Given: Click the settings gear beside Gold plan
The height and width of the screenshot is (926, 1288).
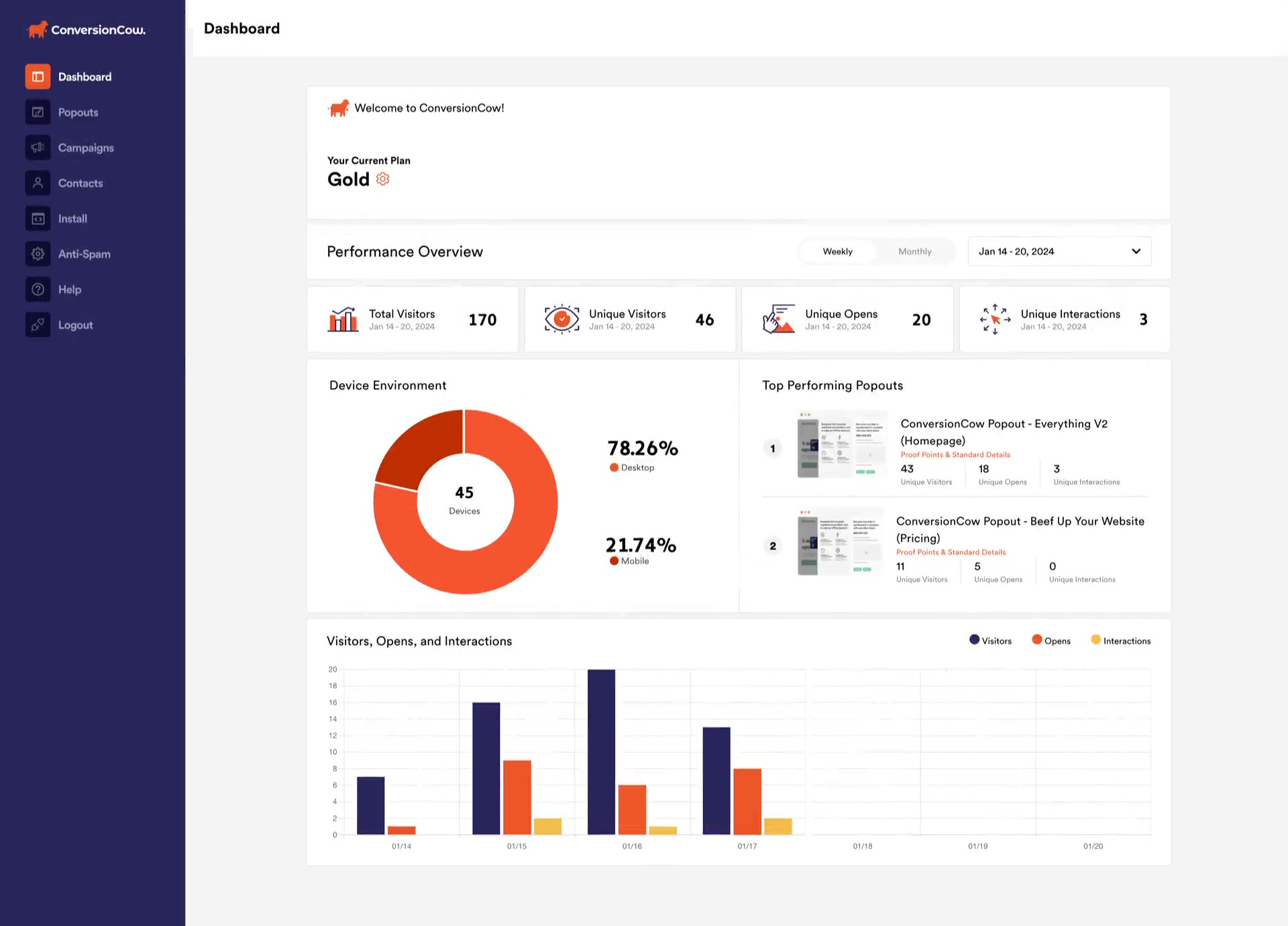Looking at the screenshot, I should (383, 178).
